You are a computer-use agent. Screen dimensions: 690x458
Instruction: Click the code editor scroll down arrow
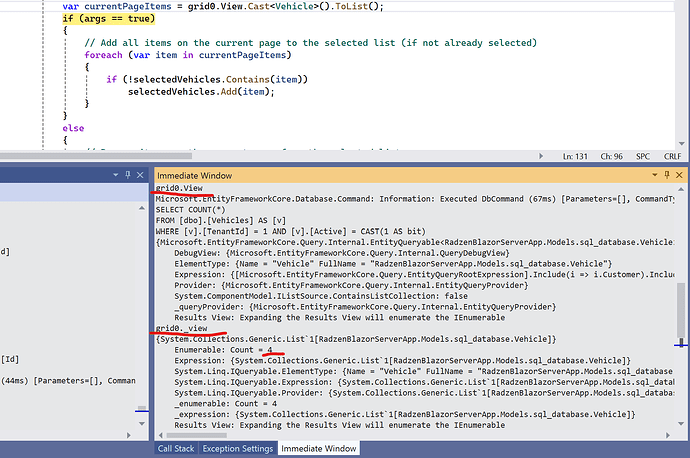[682, 143]
